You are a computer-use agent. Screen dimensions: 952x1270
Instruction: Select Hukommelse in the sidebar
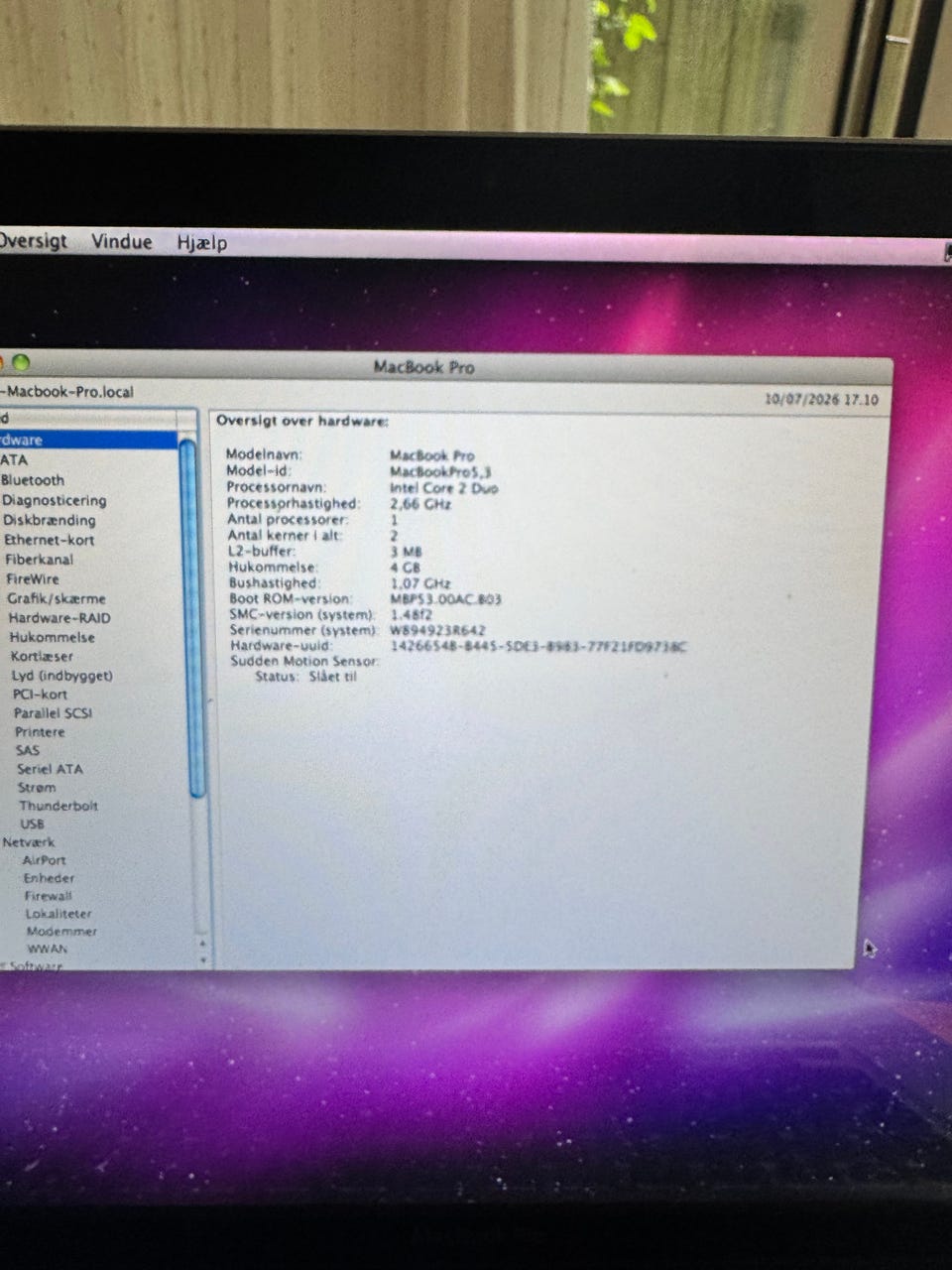coord(53,637)
